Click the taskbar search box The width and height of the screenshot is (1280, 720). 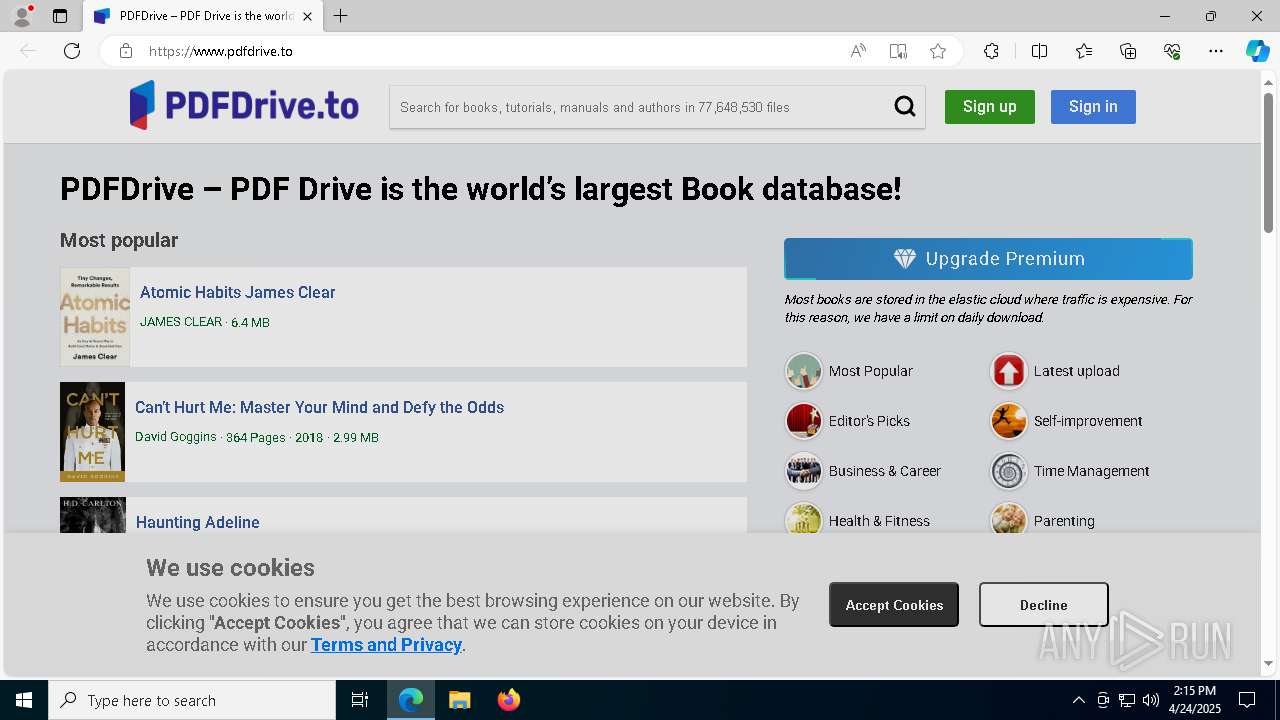point(192,700)
